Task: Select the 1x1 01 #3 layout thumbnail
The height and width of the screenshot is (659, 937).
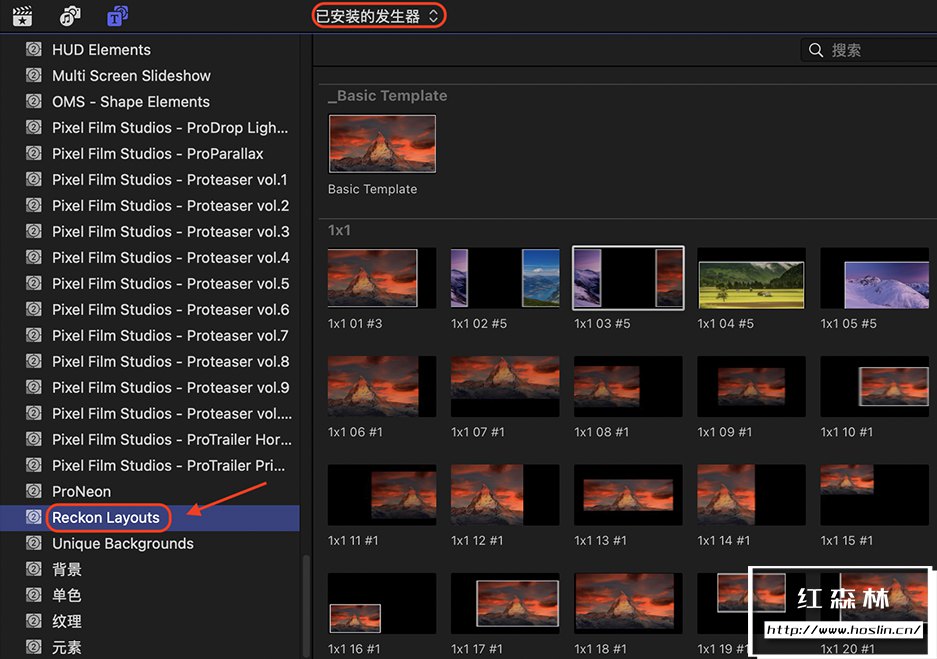Action: point(382,278)
